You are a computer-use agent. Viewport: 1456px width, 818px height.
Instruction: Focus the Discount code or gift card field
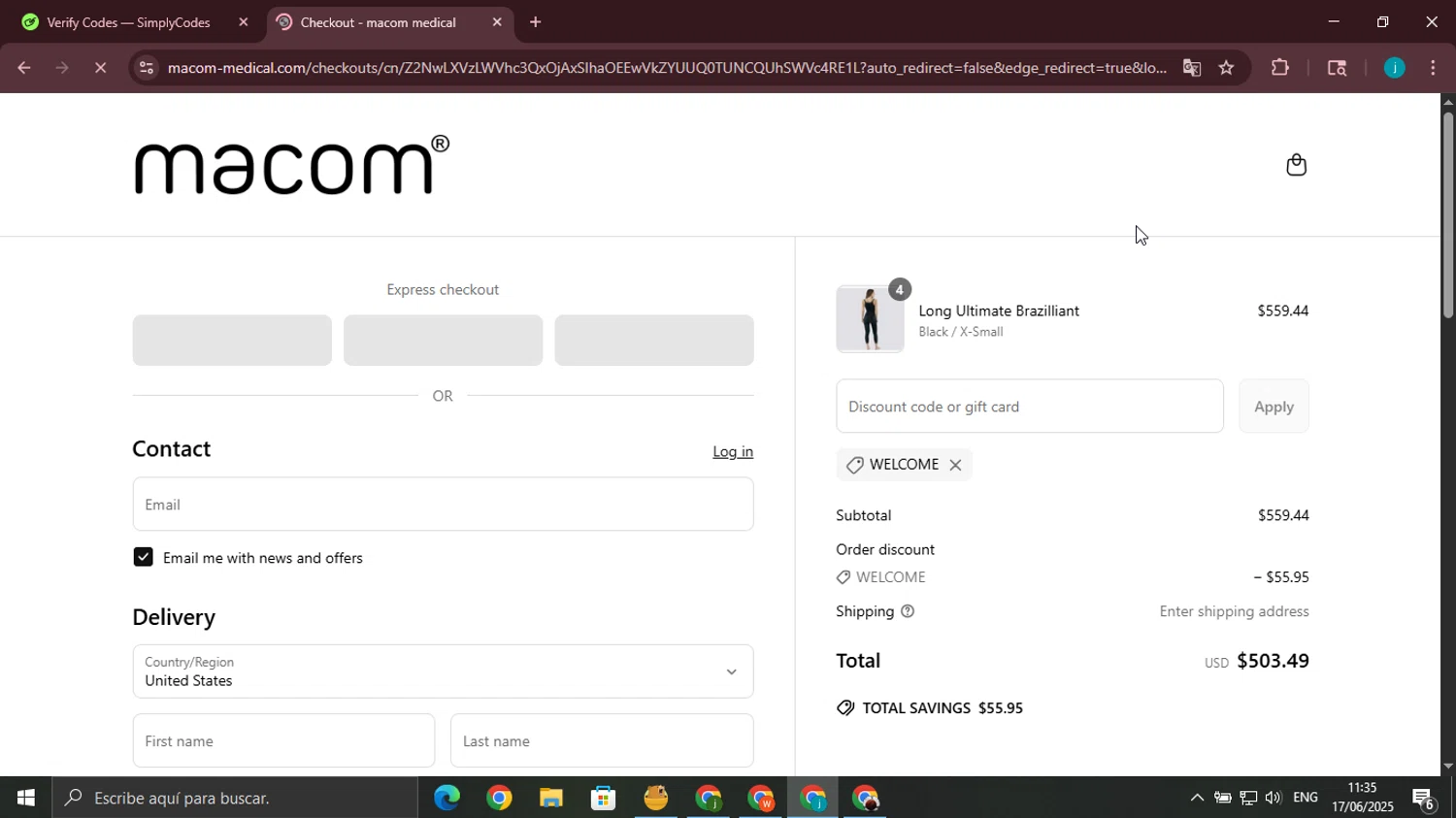1030,407
